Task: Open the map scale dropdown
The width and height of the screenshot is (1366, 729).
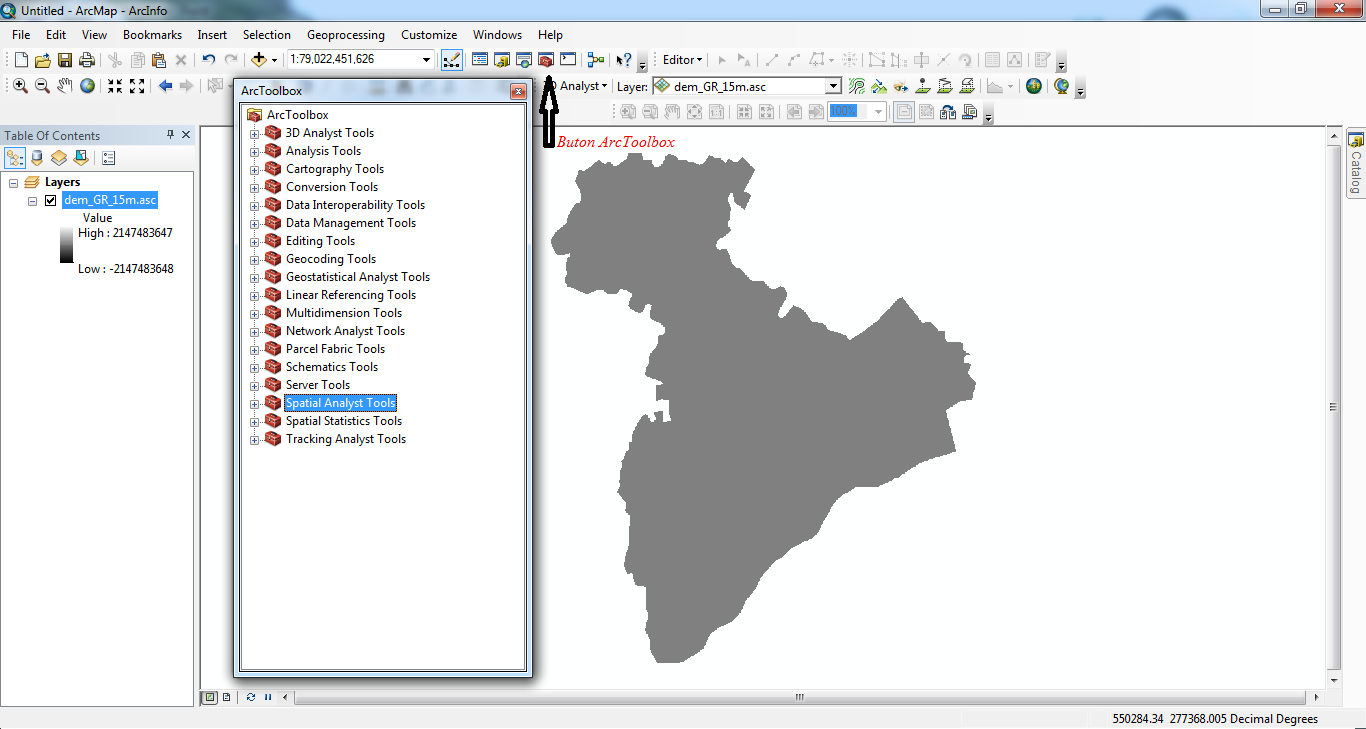Action: [428, 60]
